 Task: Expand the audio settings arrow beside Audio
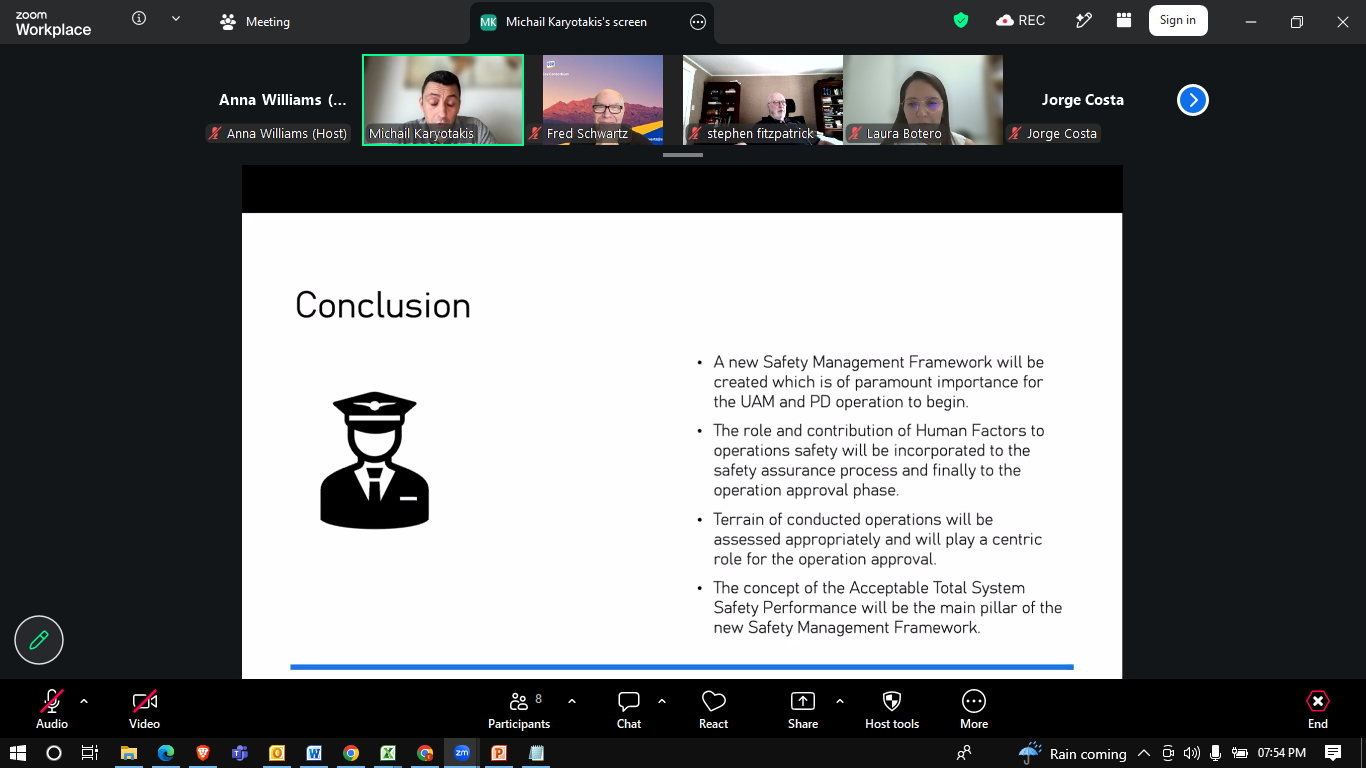84,701
